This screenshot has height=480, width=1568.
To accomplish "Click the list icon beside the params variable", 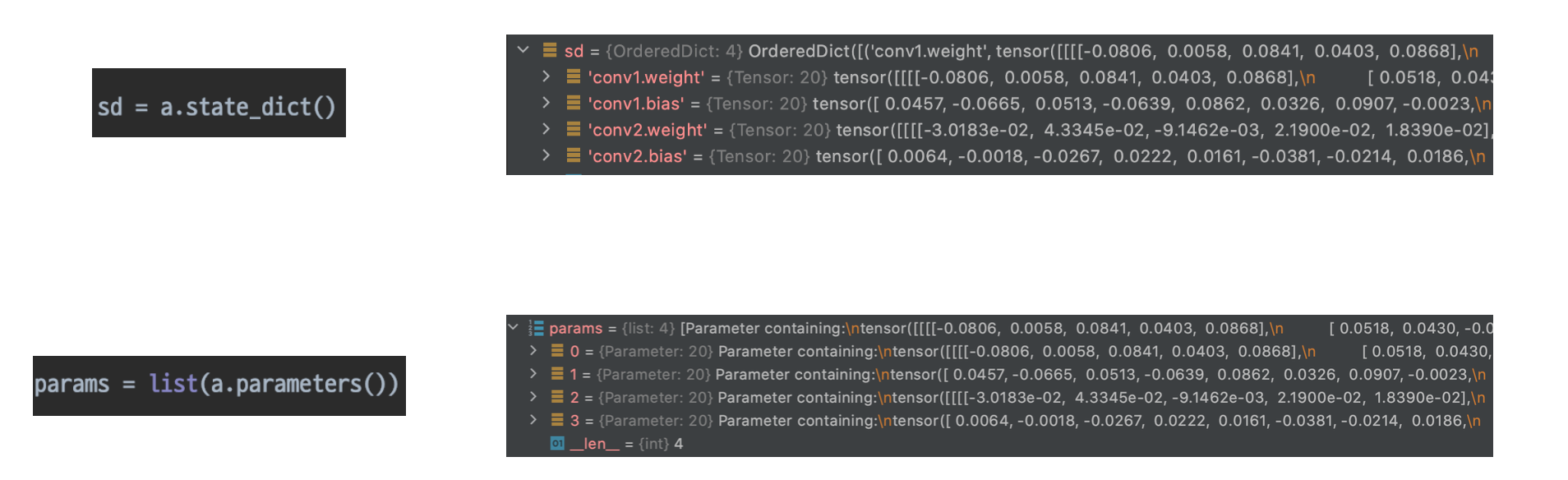I will pyautogui.click(x=536, y=328).
